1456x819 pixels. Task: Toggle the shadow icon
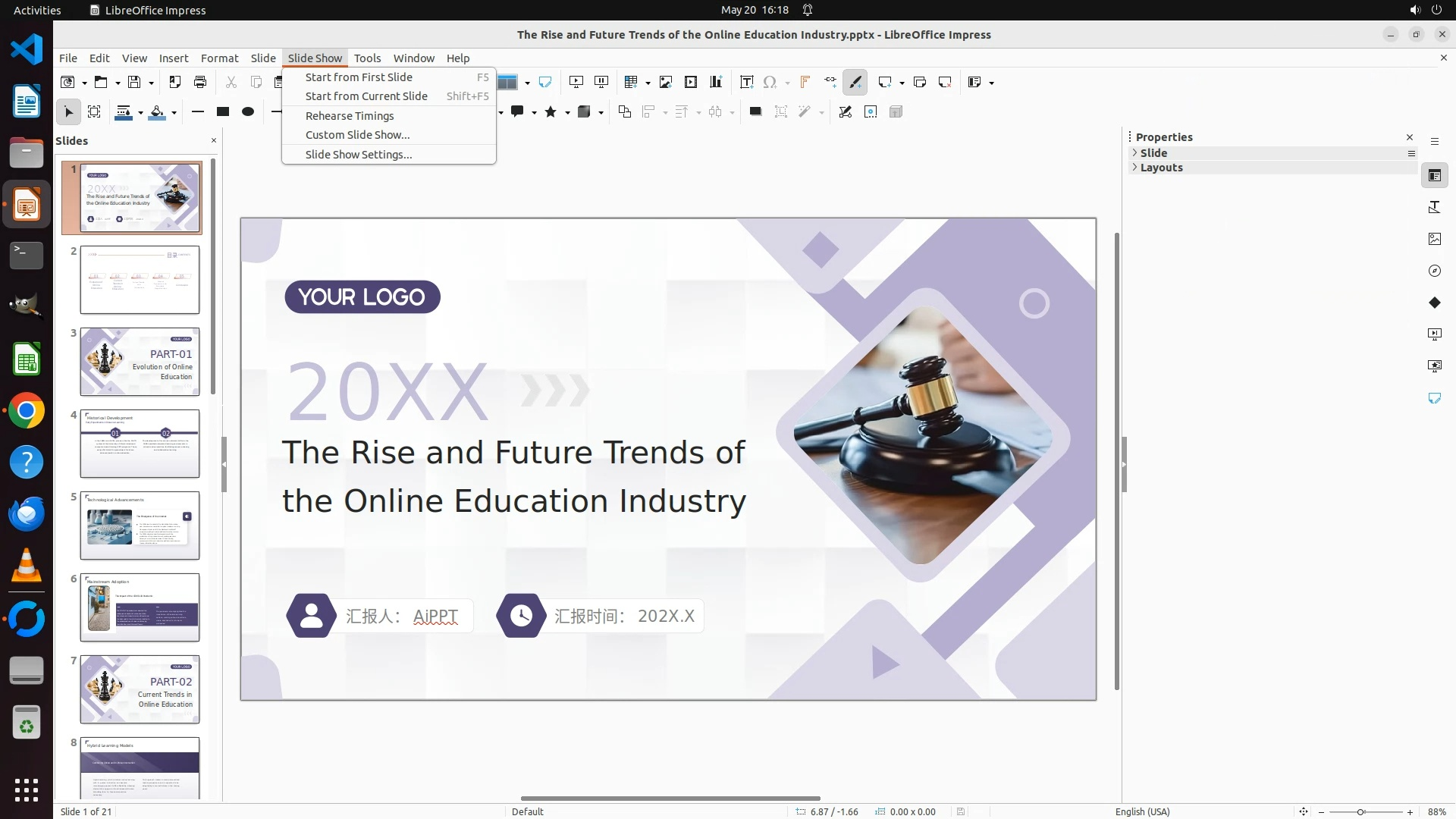pos(755,112)
